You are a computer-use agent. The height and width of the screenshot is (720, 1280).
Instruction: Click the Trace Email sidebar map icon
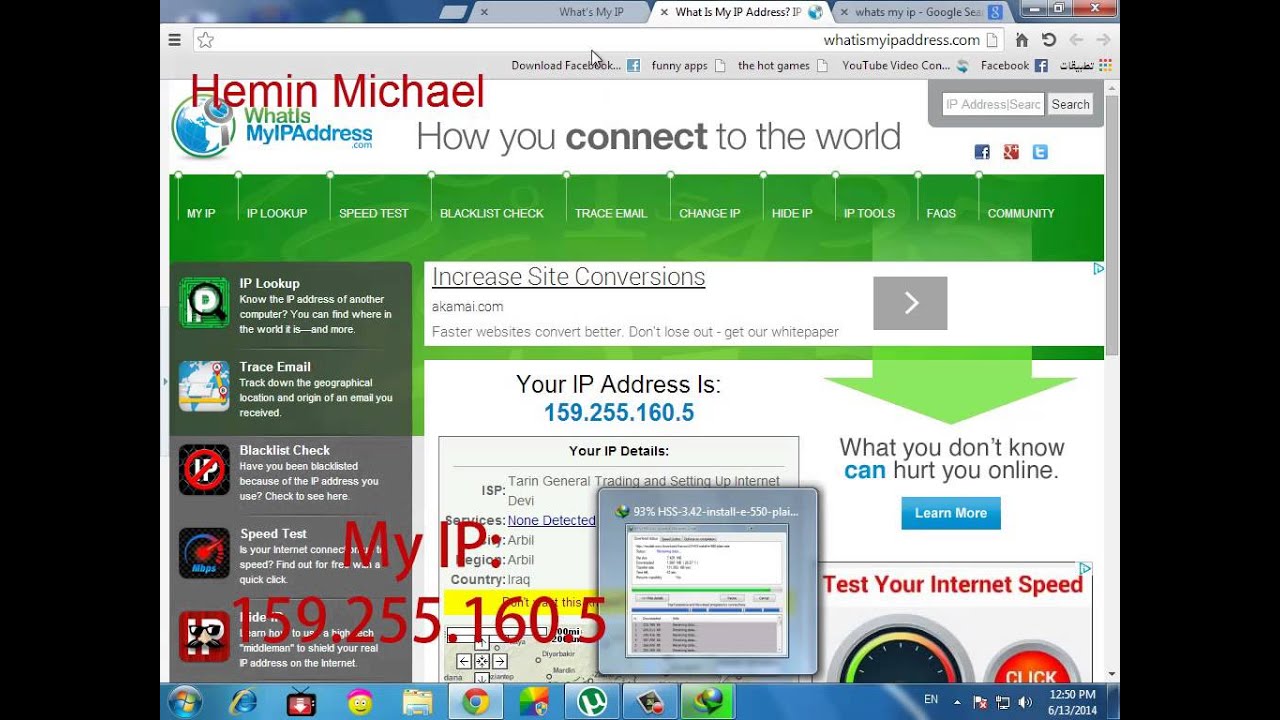coord(204,386)
